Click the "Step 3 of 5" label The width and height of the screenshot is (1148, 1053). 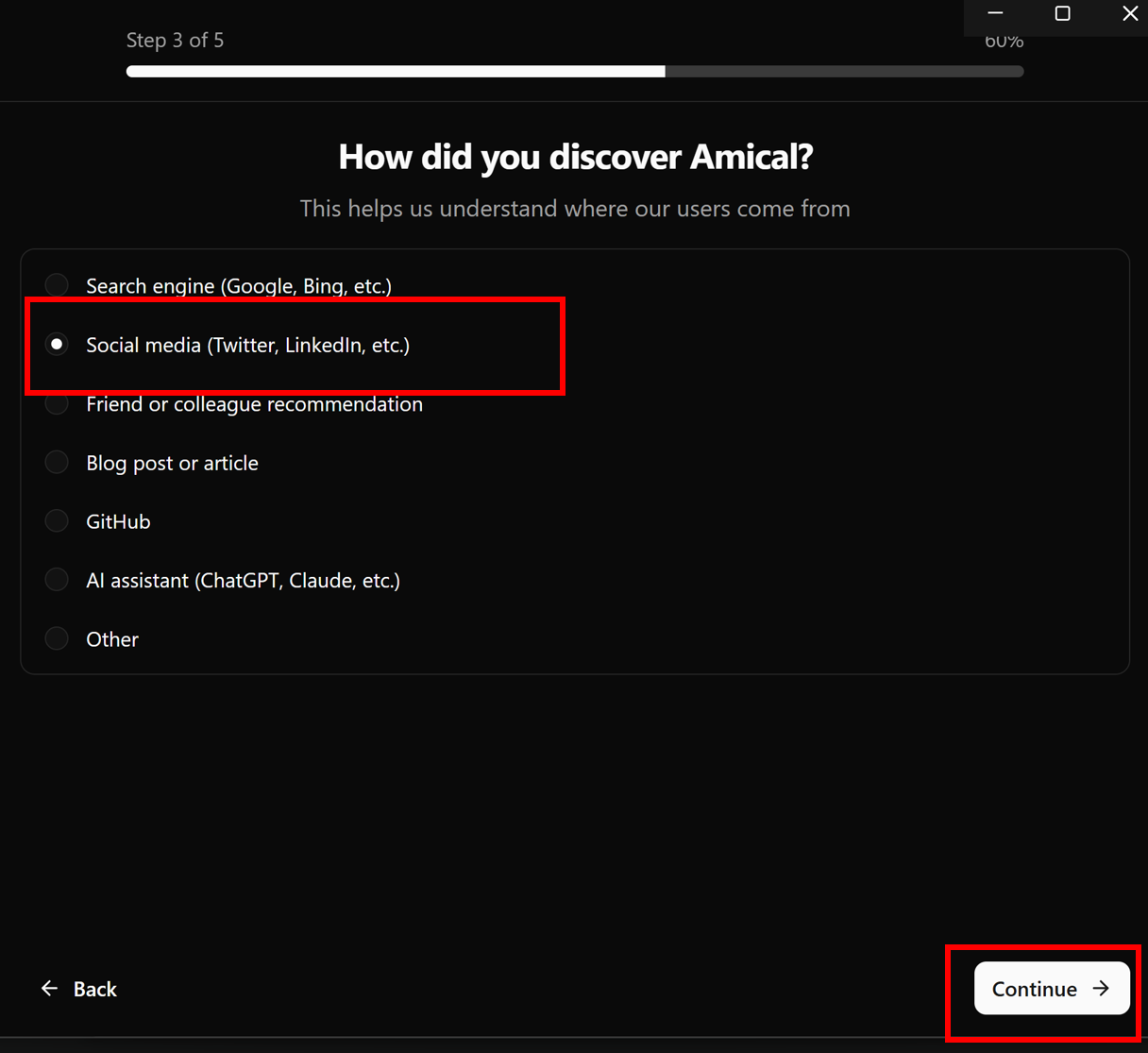pyautogui.click(x=175, y=41)
